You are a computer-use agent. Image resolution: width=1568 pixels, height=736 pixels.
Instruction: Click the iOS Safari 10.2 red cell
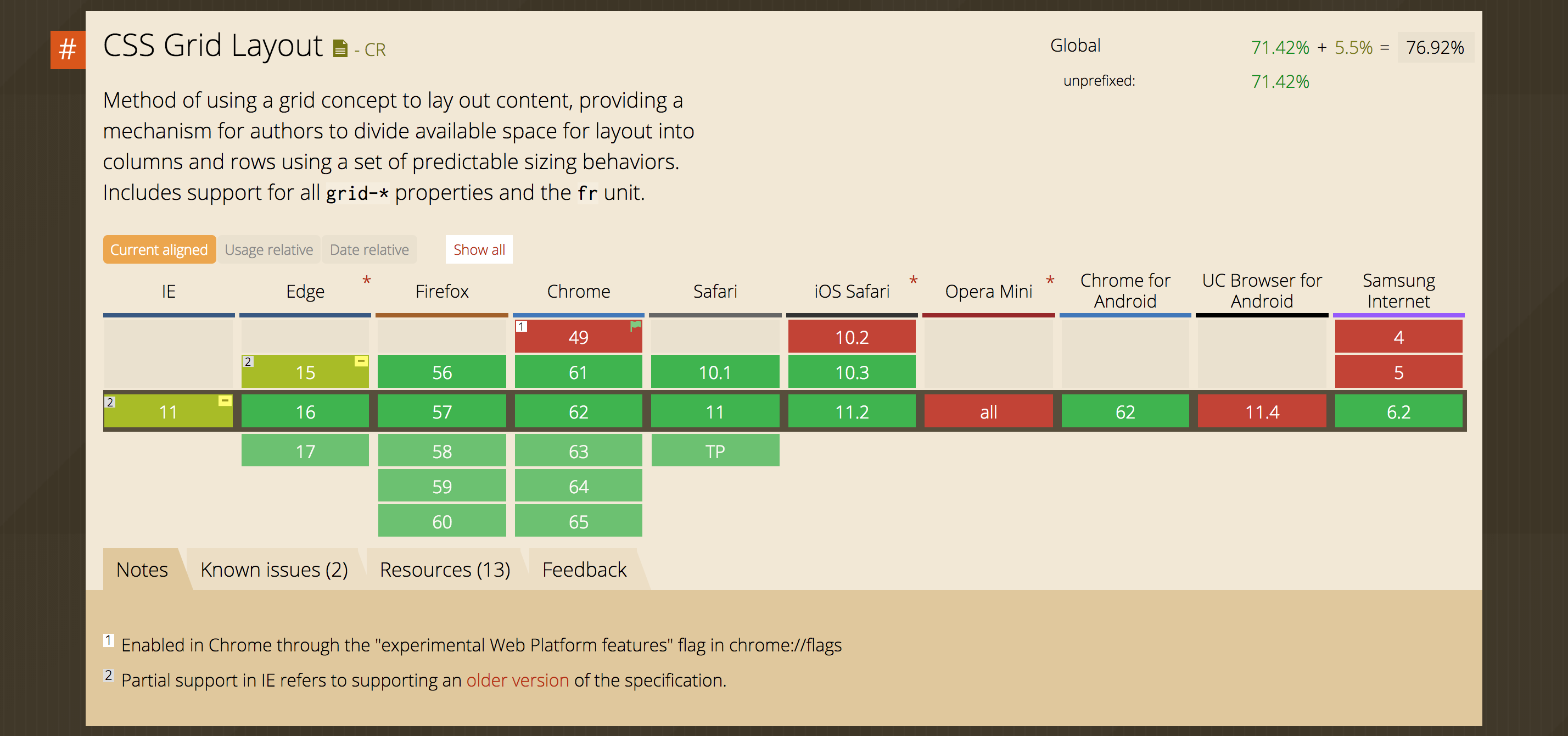click(x=852, y=337)
